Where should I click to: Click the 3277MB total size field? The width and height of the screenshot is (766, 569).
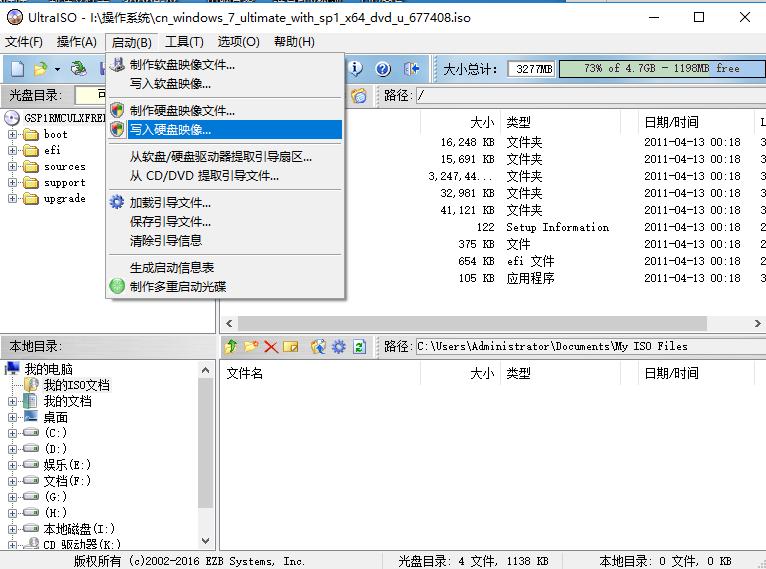pyautogui.click(x=532, y=69)
